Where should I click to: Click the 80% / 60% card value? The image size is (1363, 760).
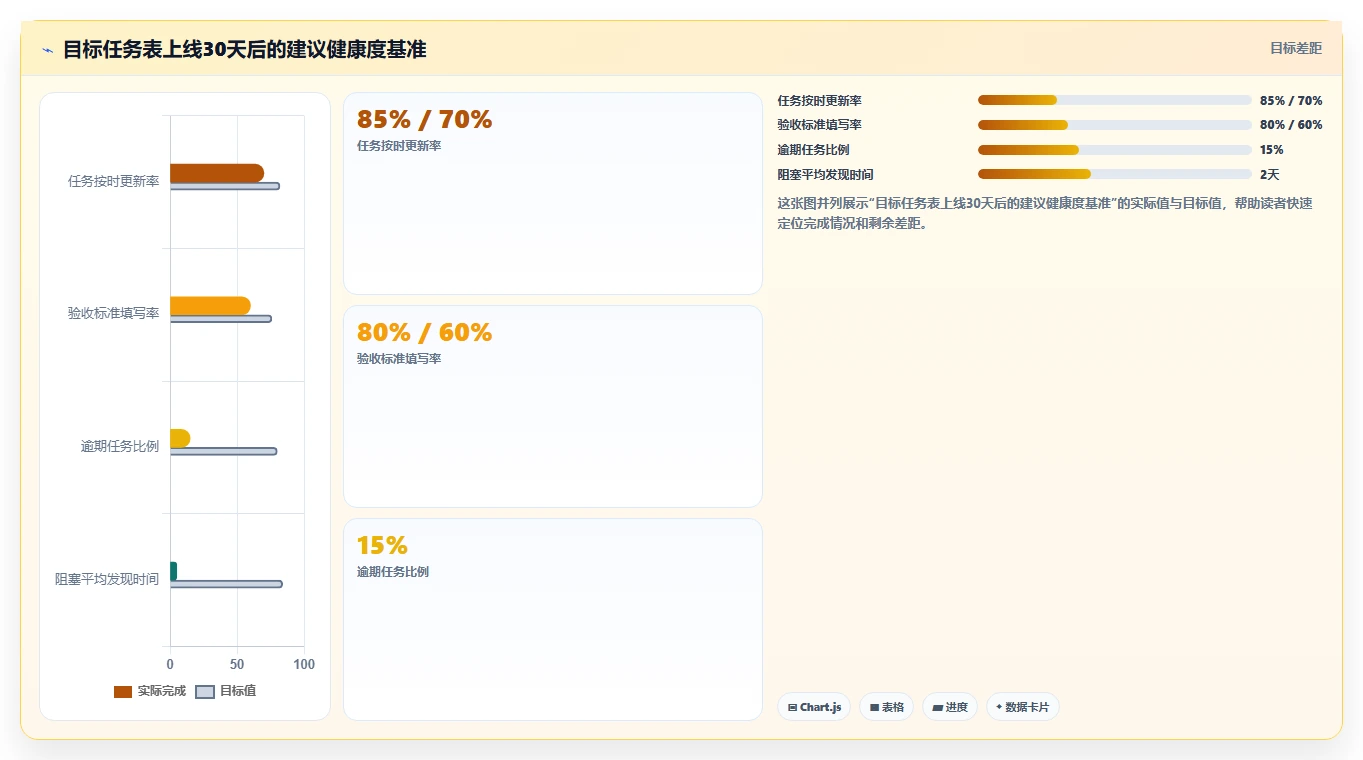pos(425,333)
